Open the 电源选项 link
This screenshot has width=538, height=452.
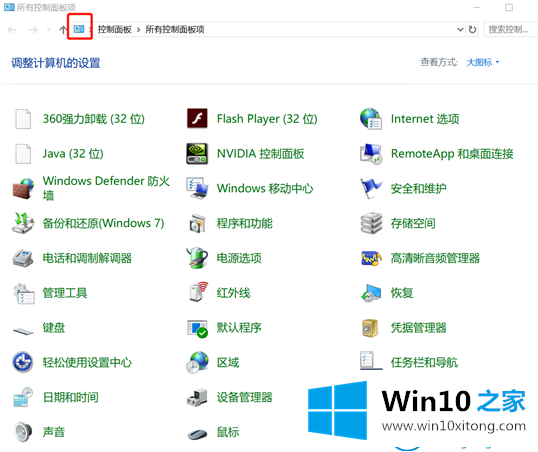click(239, 258)
